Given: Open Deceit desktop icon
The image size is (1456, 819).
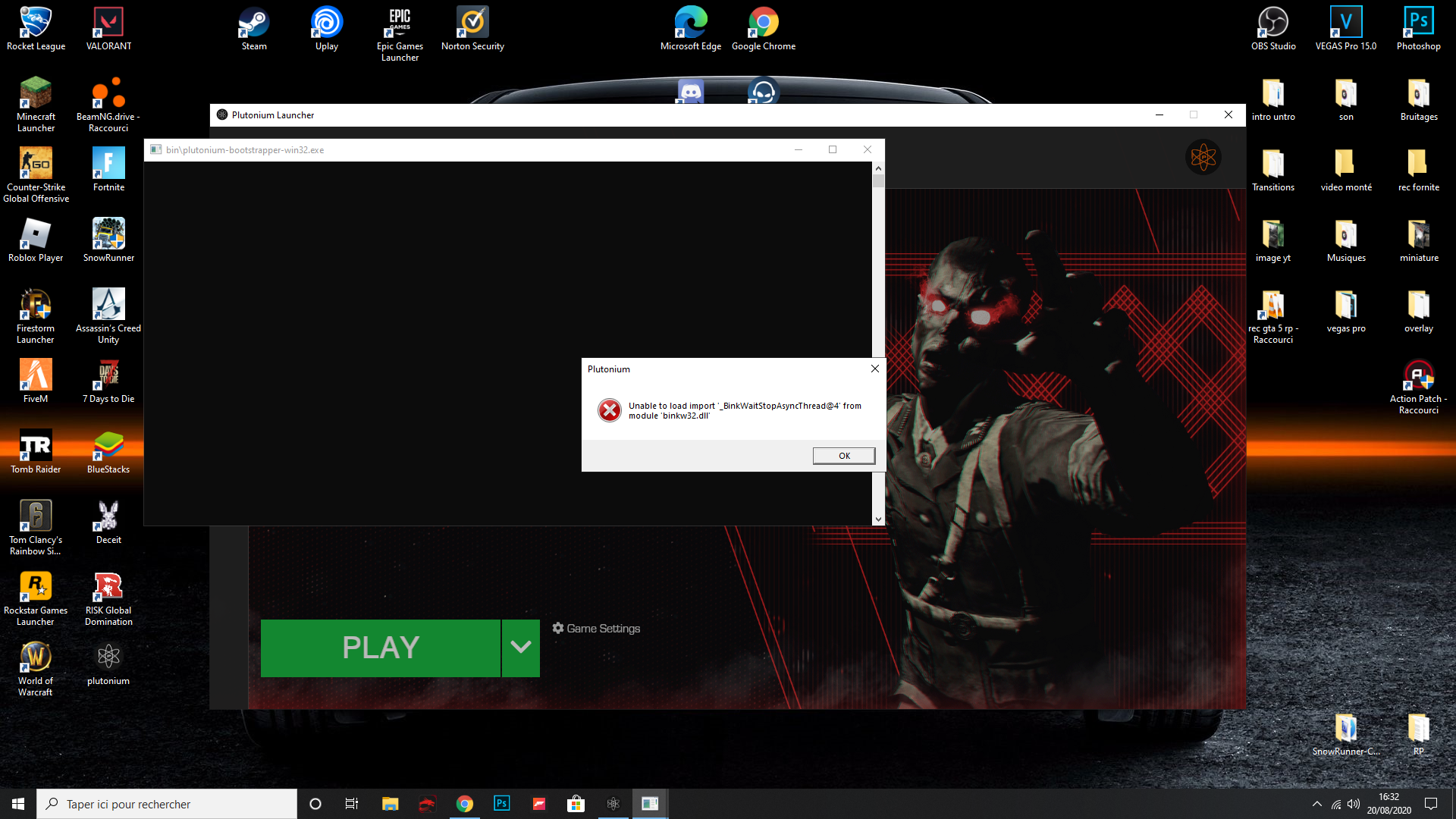Looking at the screenshot, I should (x=108, y=522).
